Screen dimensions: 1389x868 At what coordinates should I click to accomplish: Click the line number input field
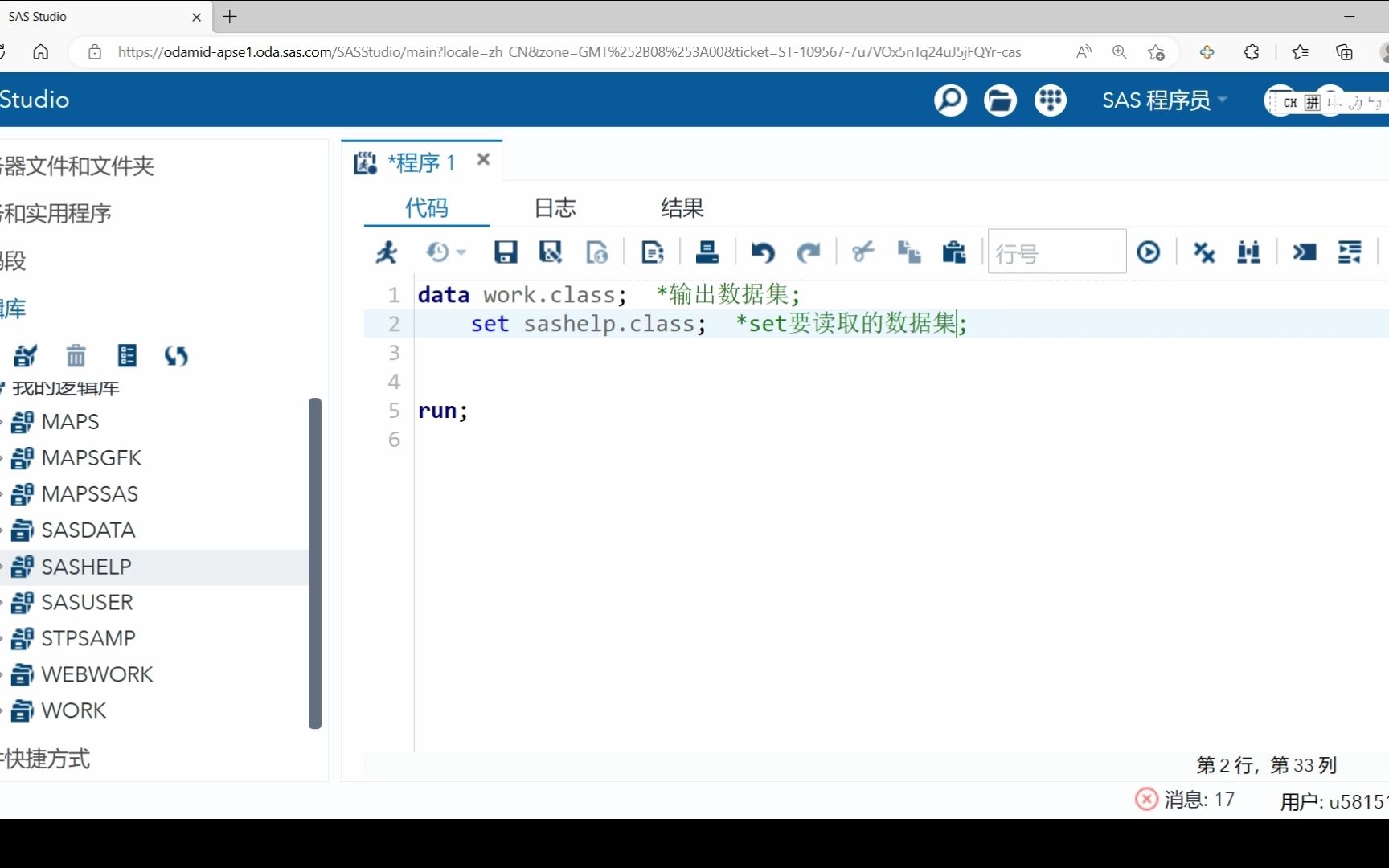(1056, 252)
